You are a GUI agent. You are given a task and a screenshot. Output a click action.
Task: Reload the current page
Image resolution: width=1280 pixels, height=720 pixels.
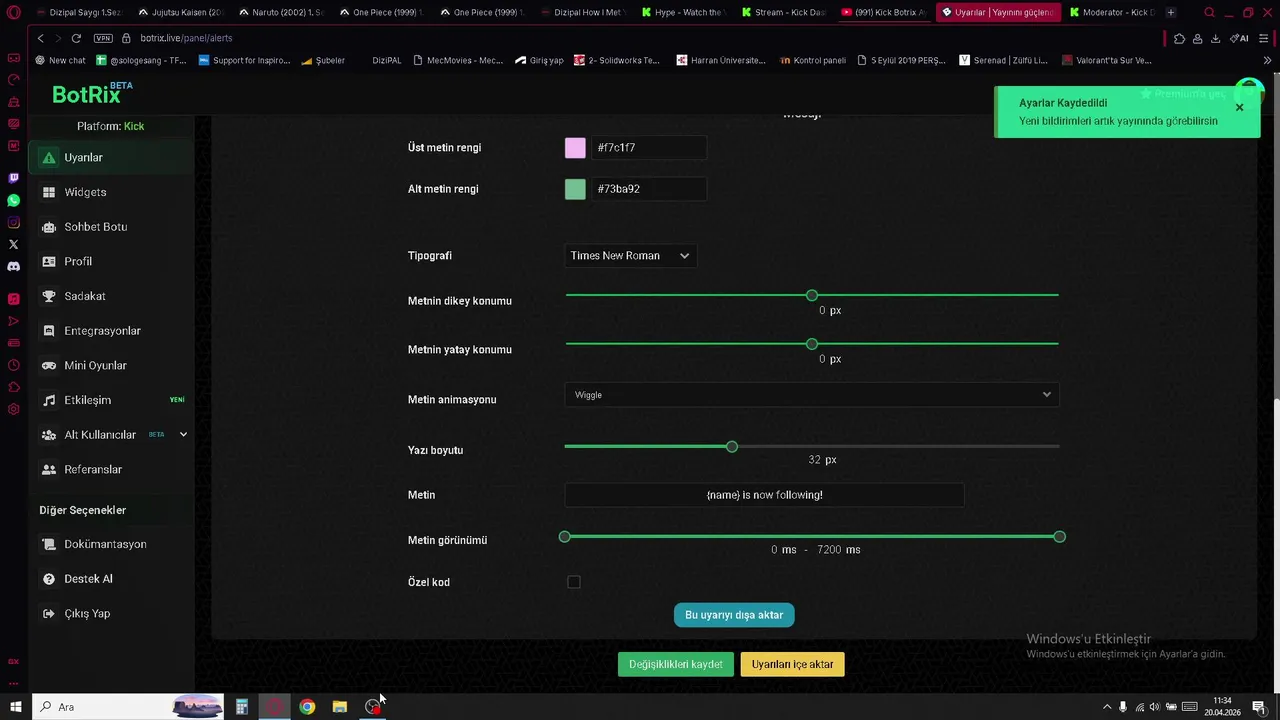point(76,38)
